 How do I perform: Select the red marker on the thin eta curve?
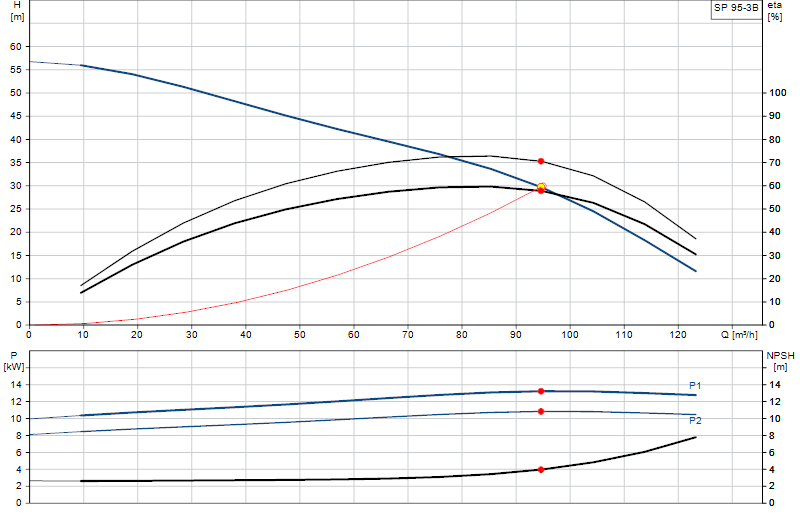coord(541,161)
